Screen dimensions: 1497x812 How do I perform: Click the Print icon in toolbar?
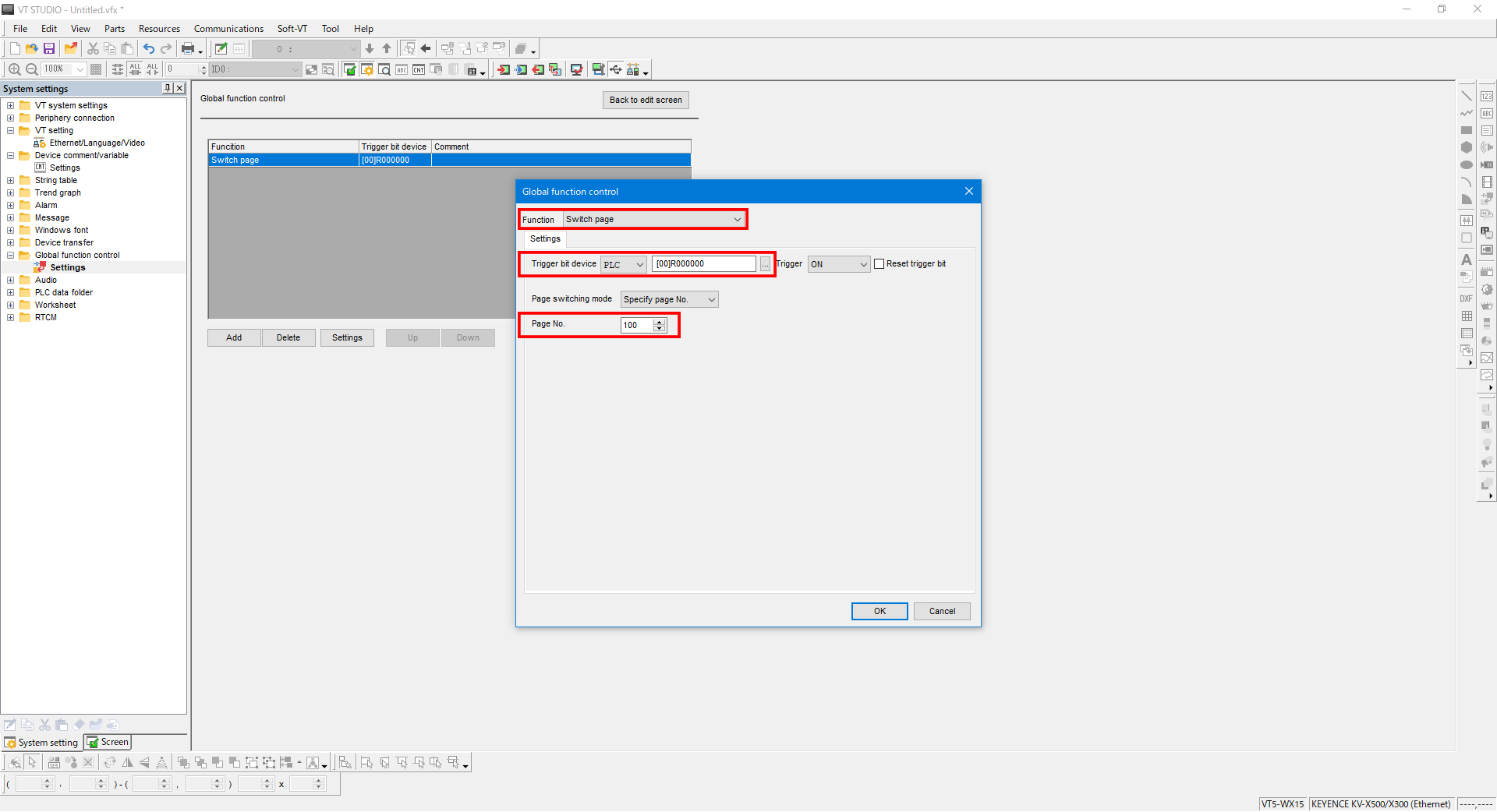click(188, 48)
